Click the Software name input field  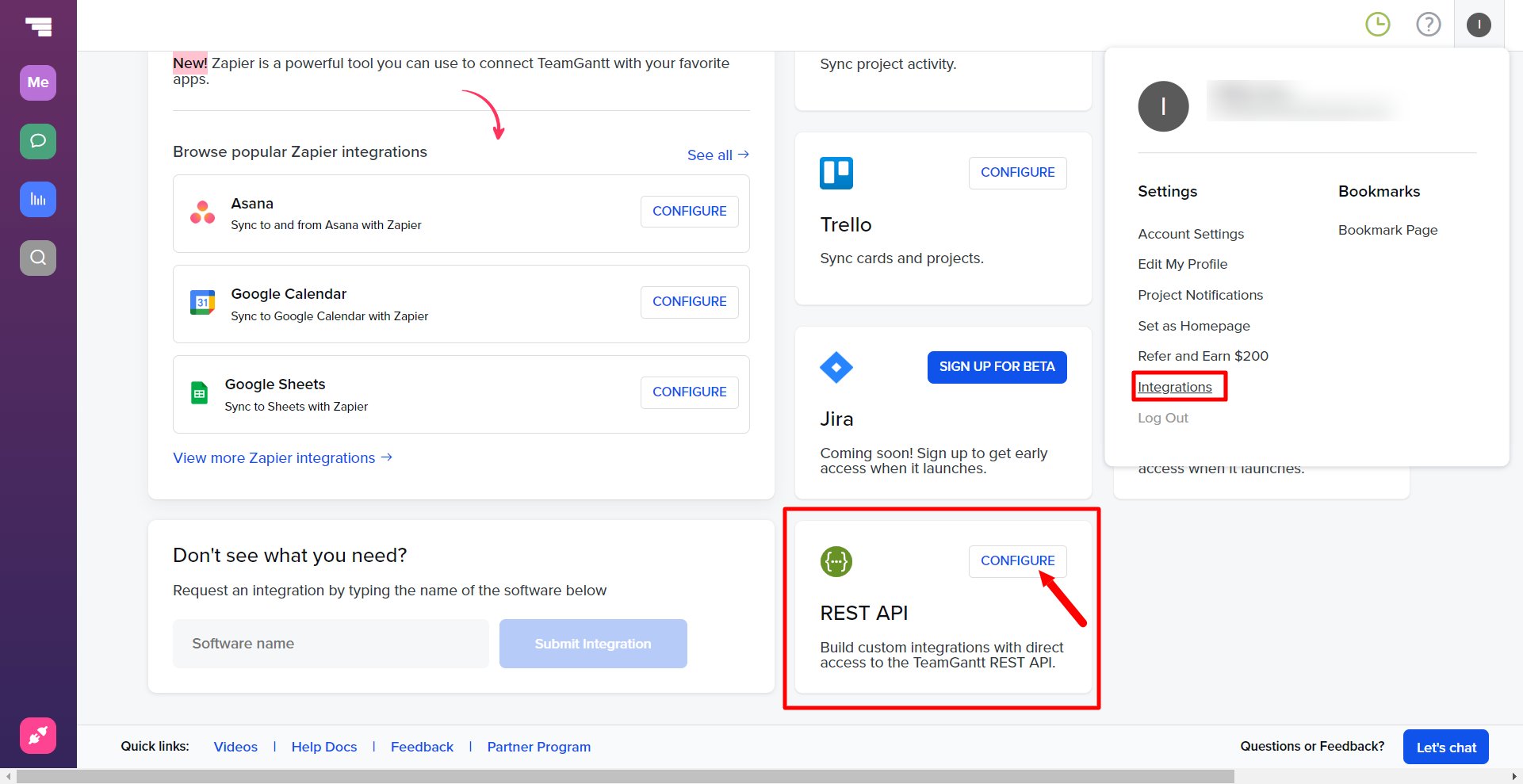pyautogui.click(x=331, y=644)
